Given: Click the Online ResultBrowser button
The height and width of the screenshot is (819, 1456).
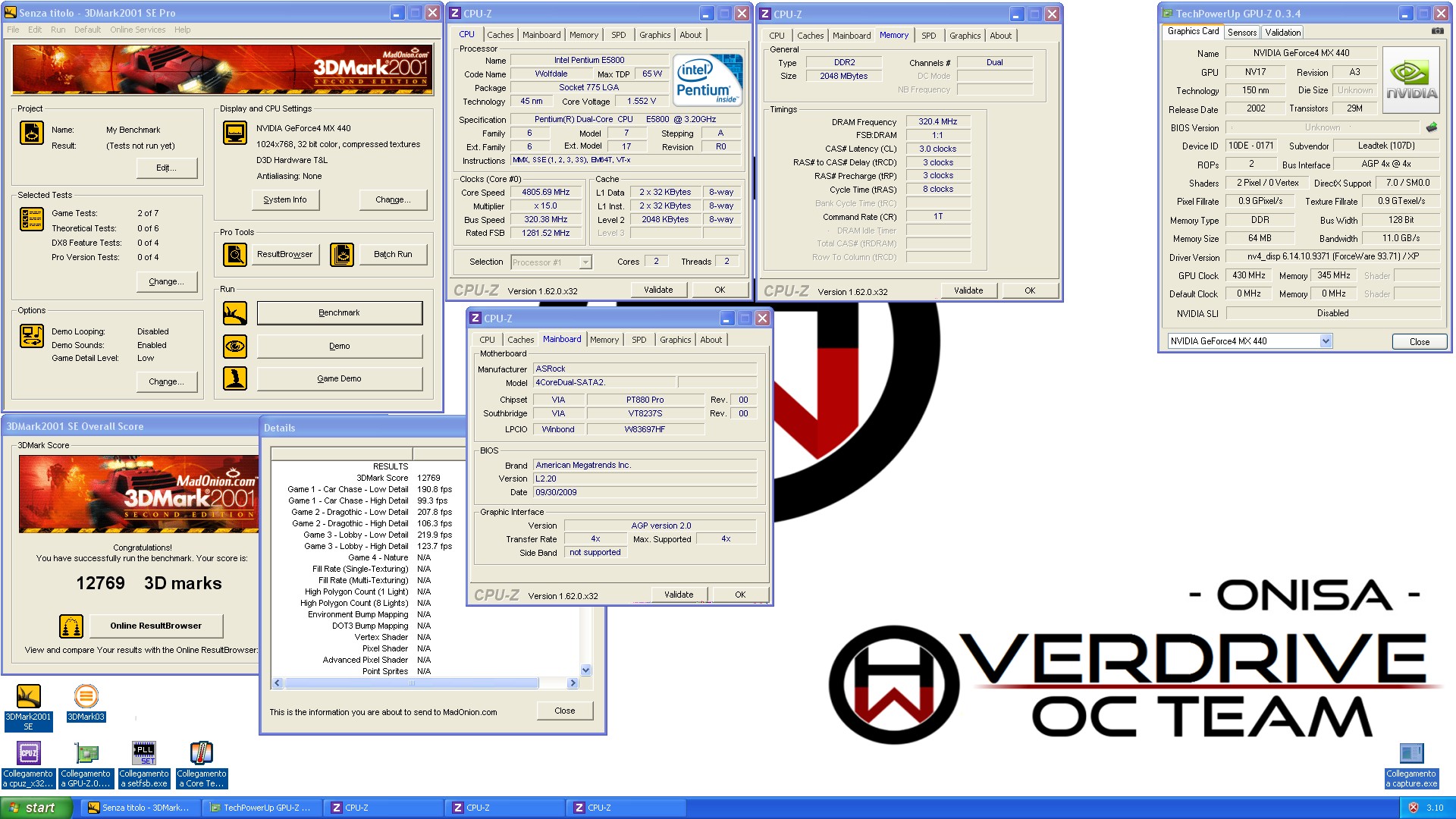Looking at the screenshot, I should point(155,626).
